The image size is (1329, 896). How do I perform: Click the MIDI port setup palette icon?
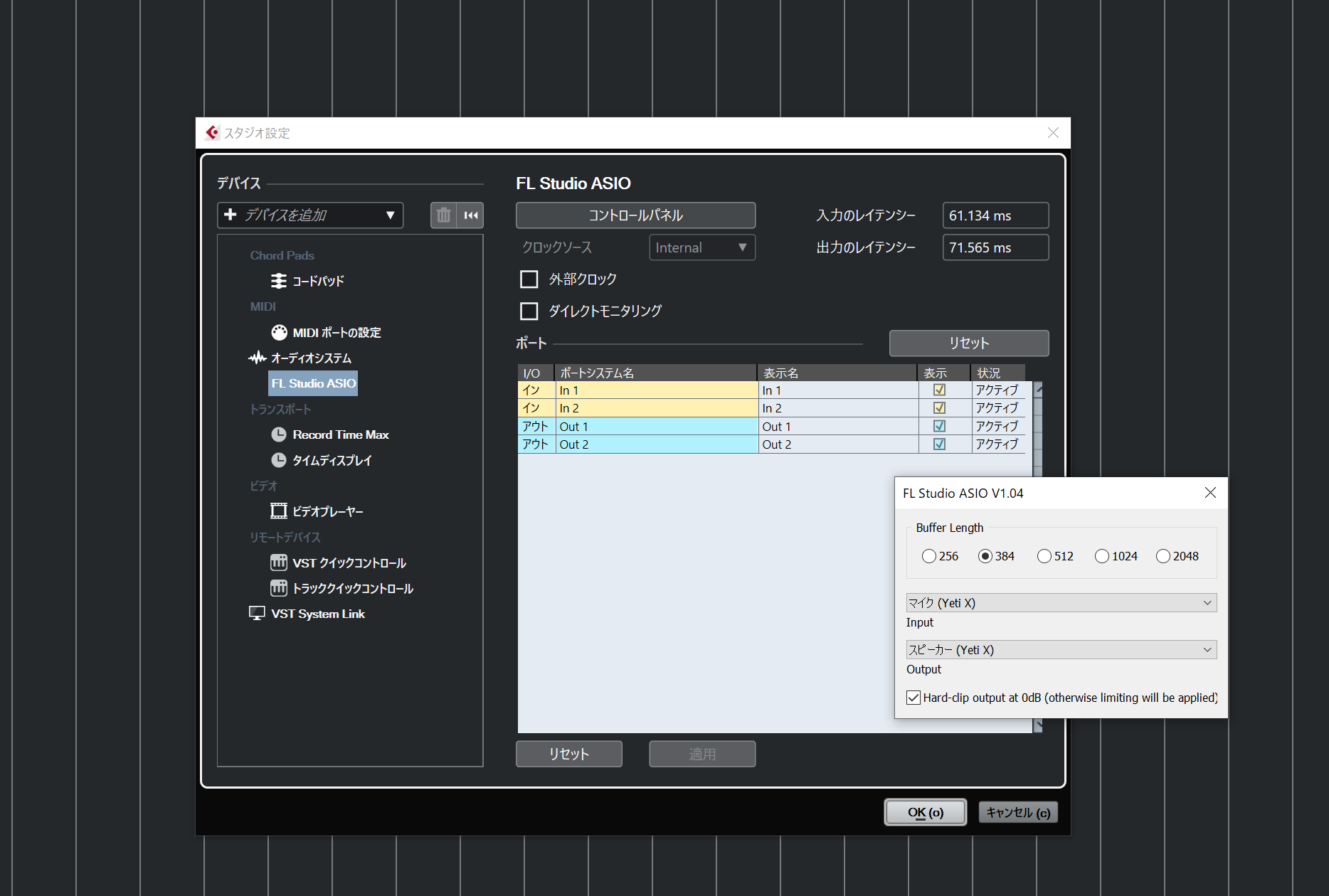(279, 332)
